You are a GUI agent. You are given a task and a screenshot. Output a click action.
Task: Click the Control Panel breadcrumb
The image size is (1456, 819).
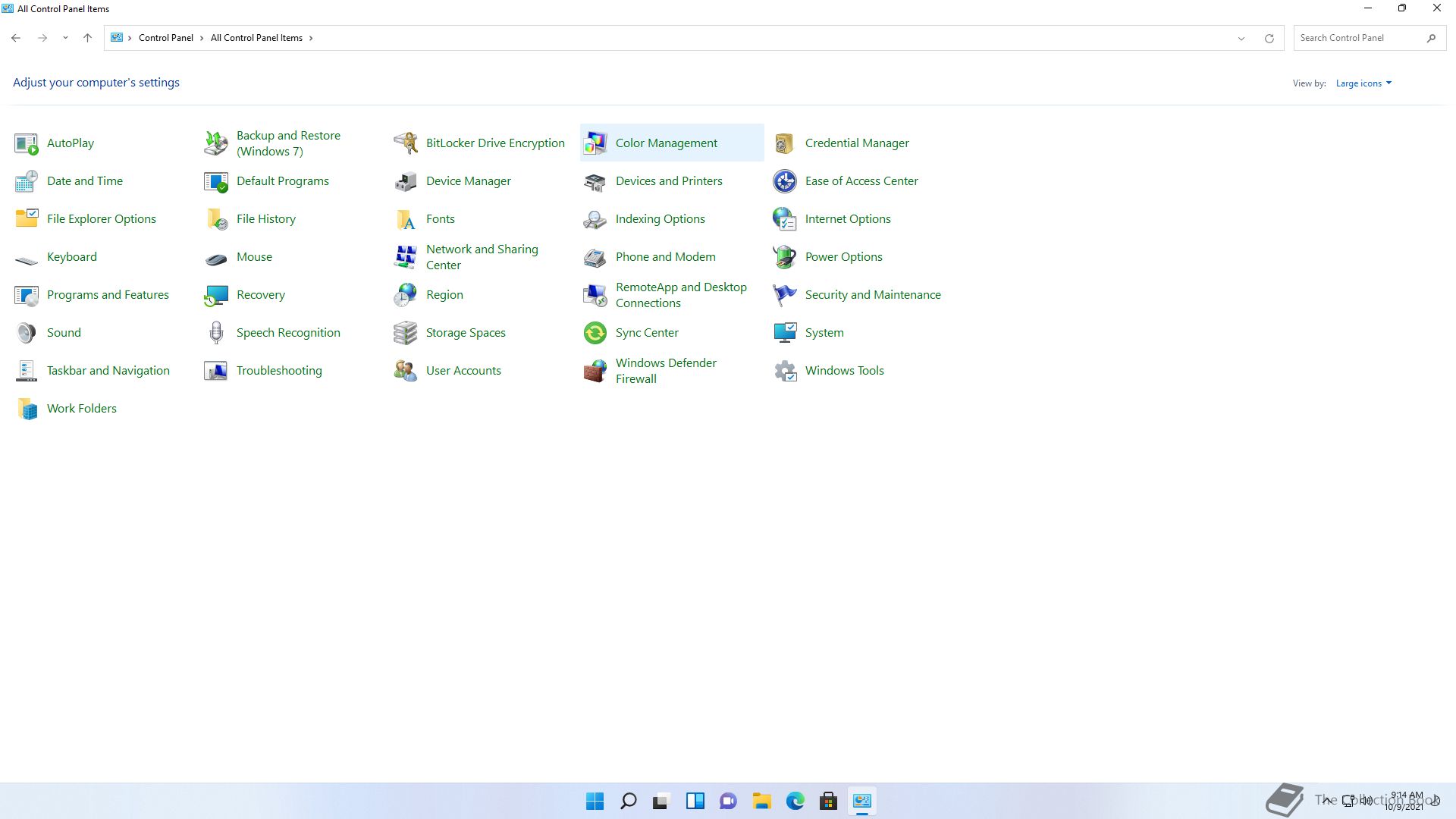coord(166,38)
